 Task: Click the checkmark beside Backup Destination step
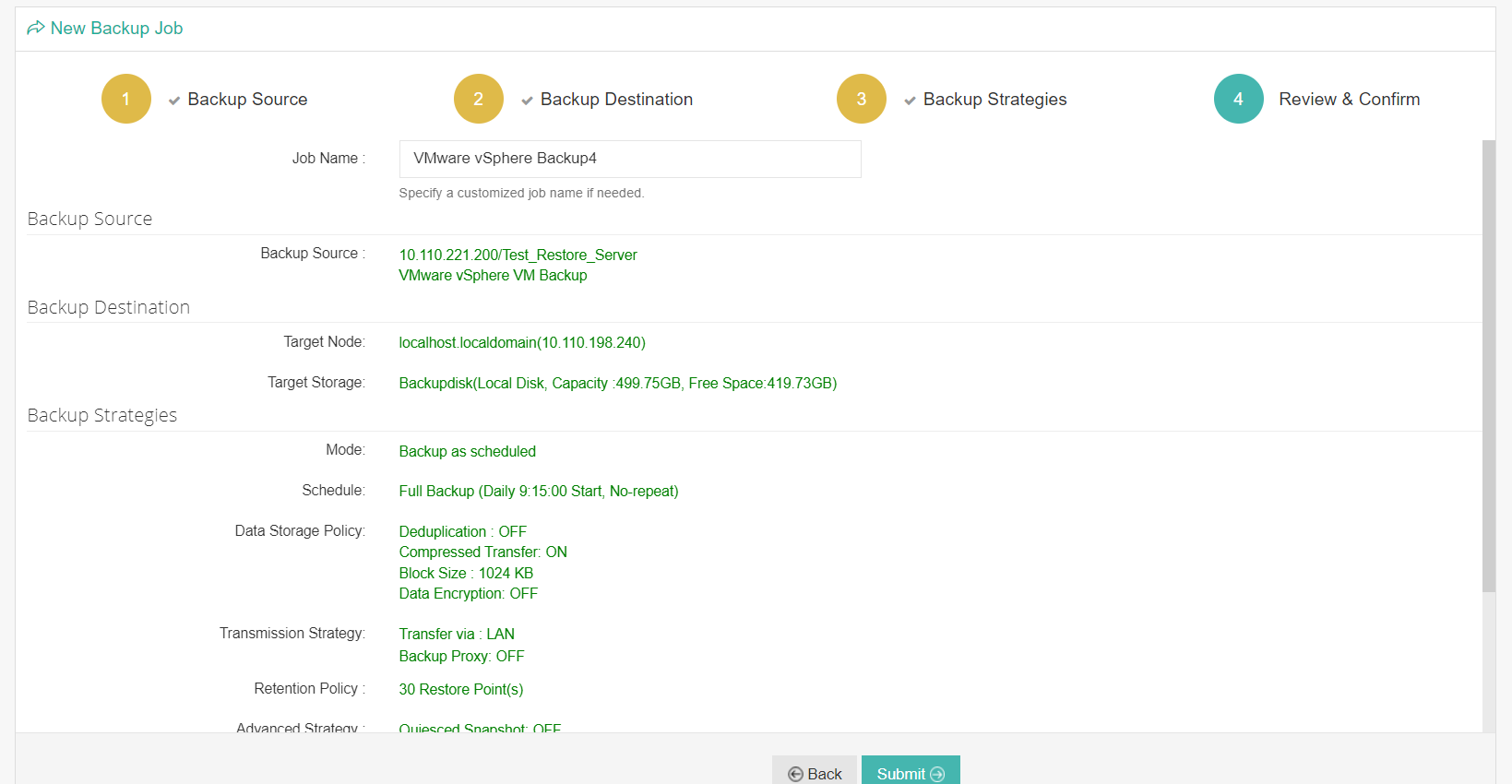click(x=527, y=101)
